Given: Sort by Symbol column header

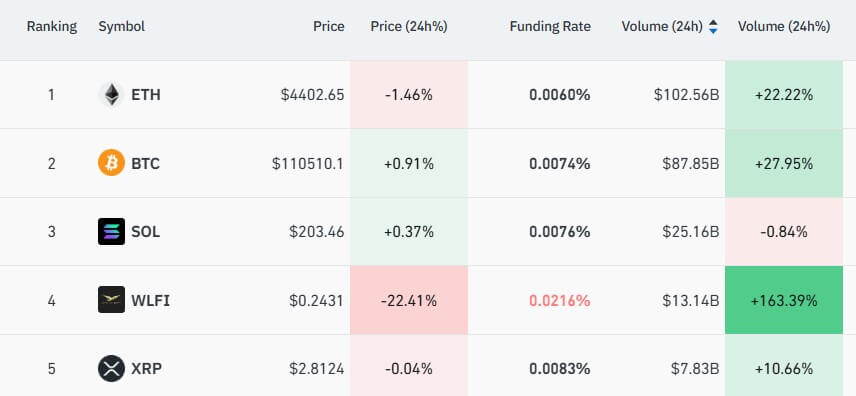Looking at the screenshot, I should coord(122,26).
